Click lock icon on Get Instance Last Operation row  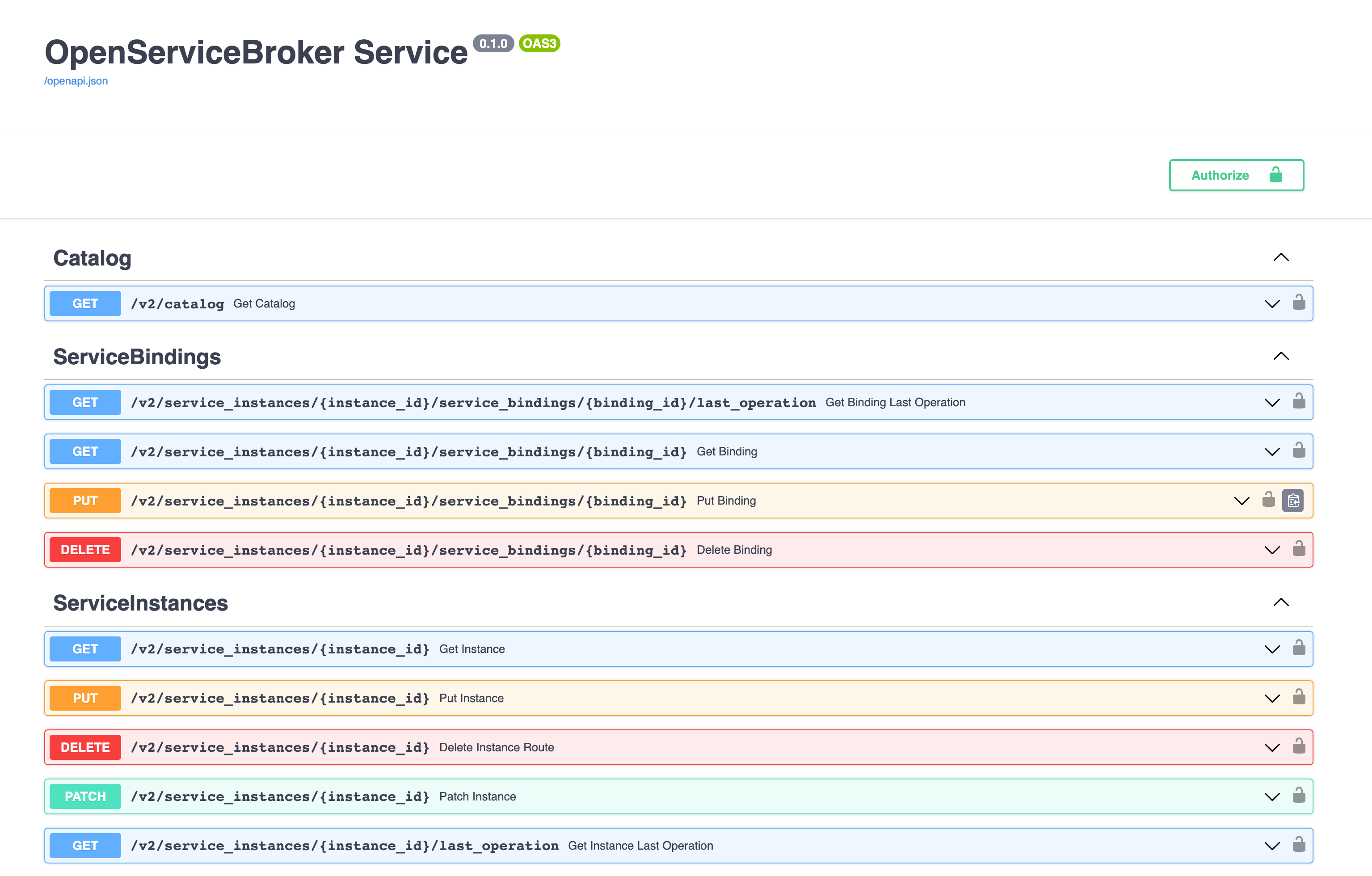[1299, 844]
